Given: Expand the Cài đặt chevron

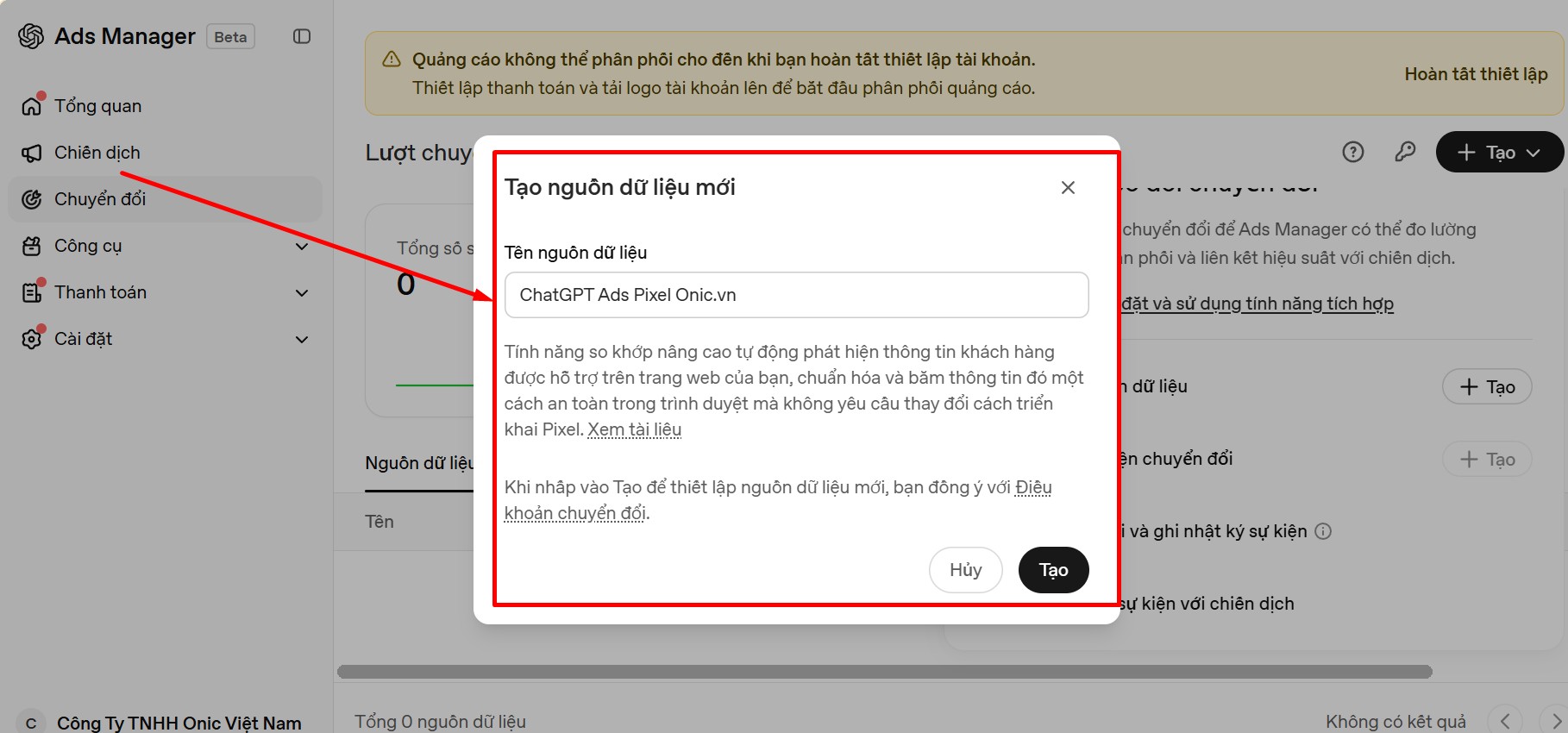Looking at the screenshot, I should click(302, 340).
